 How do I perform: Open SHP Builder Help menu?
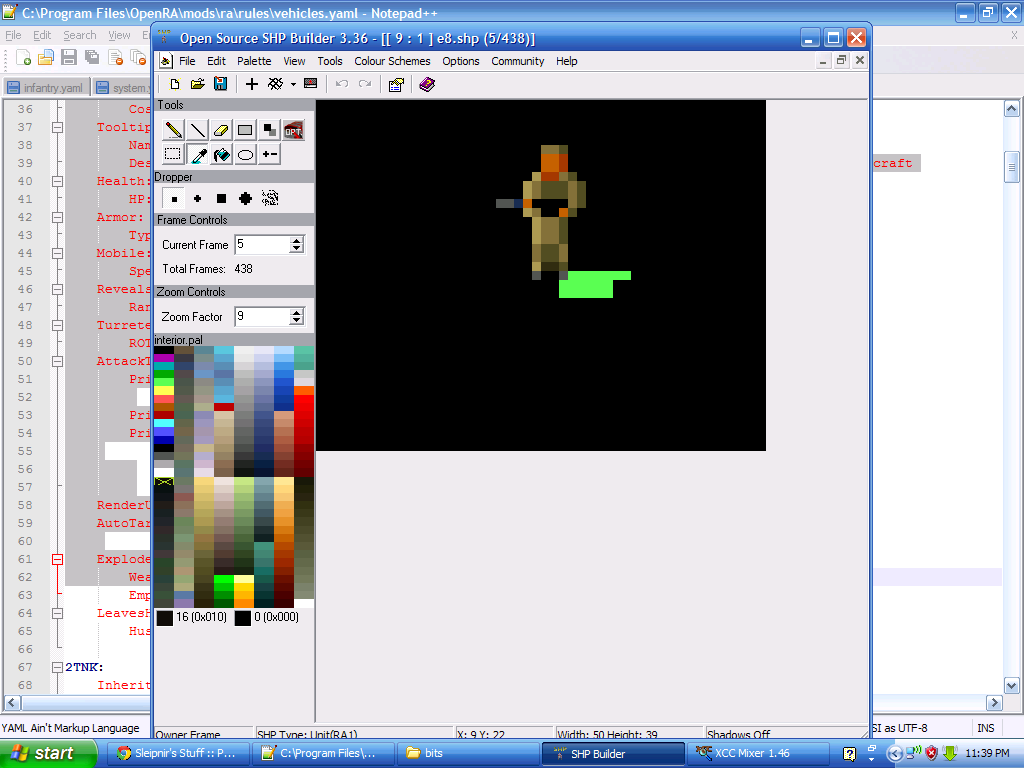coord(566,61)
